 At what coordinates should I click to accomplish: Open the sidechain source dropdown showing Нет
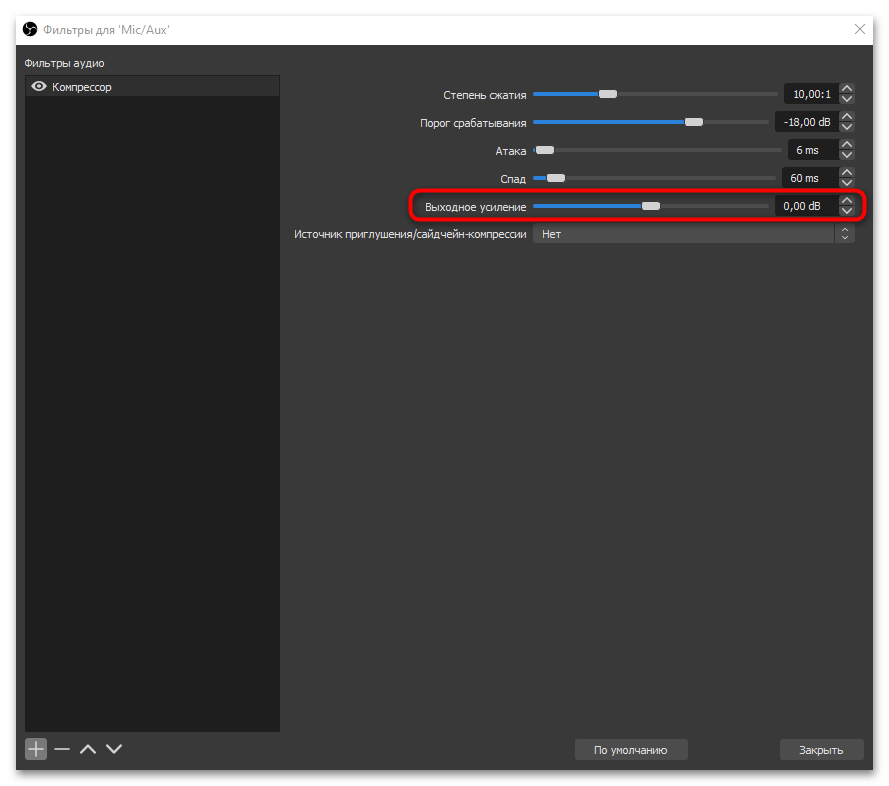[x=693, y=234]
